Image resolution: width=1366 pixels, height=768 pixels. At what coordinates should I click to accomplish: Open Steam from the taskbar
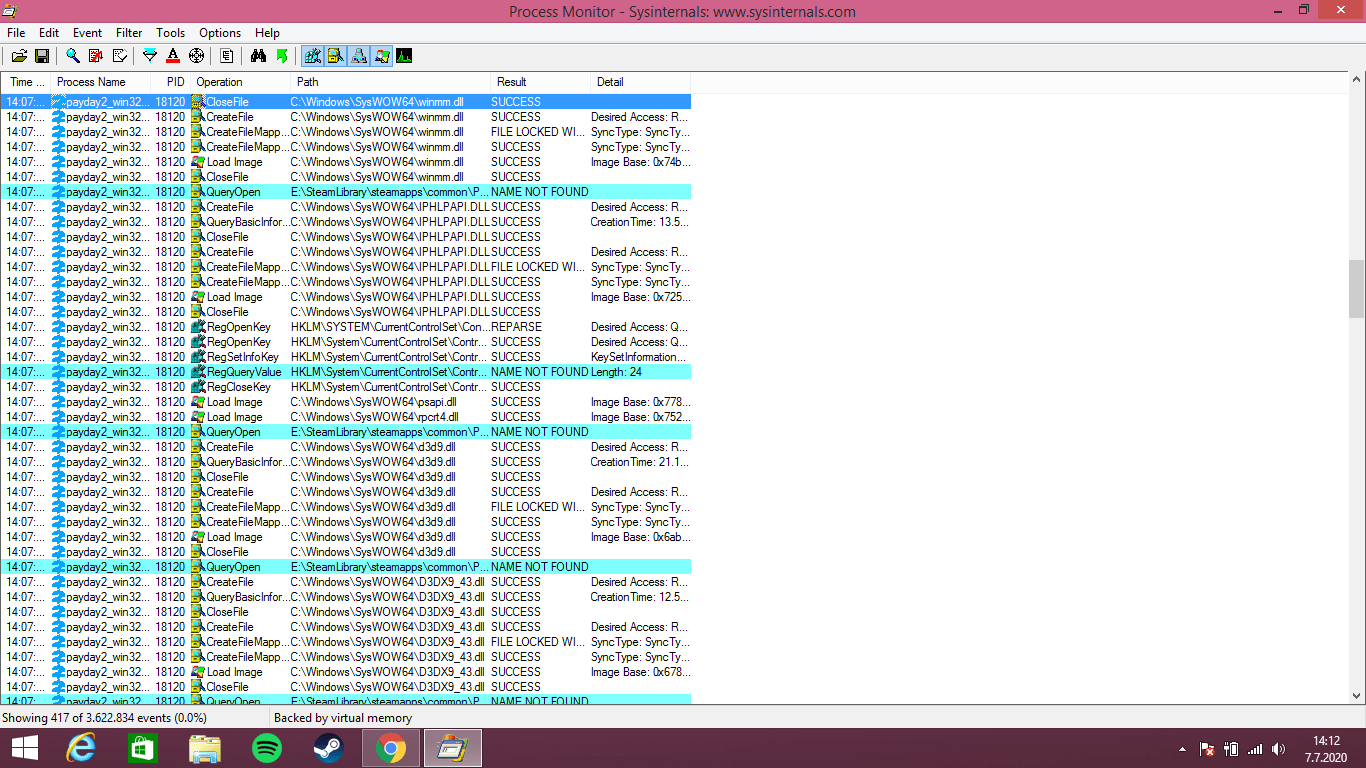click(x=328, y=748)
